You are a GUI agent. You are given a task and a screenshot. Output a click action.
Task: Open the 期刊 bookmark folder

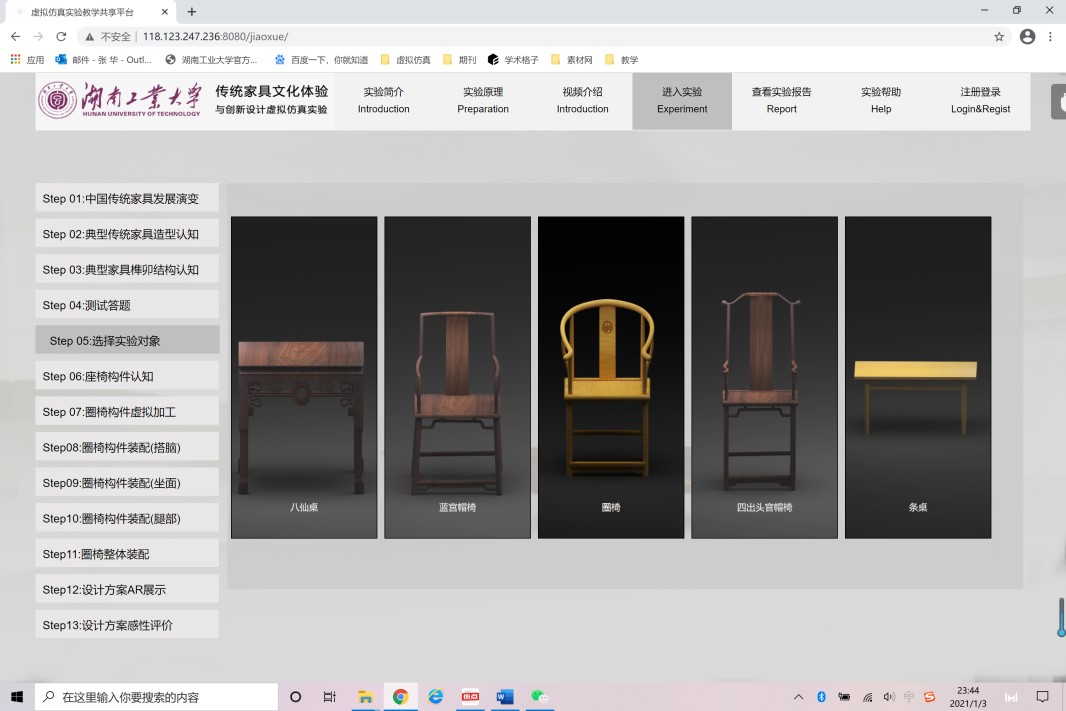(x=459, y=60)
